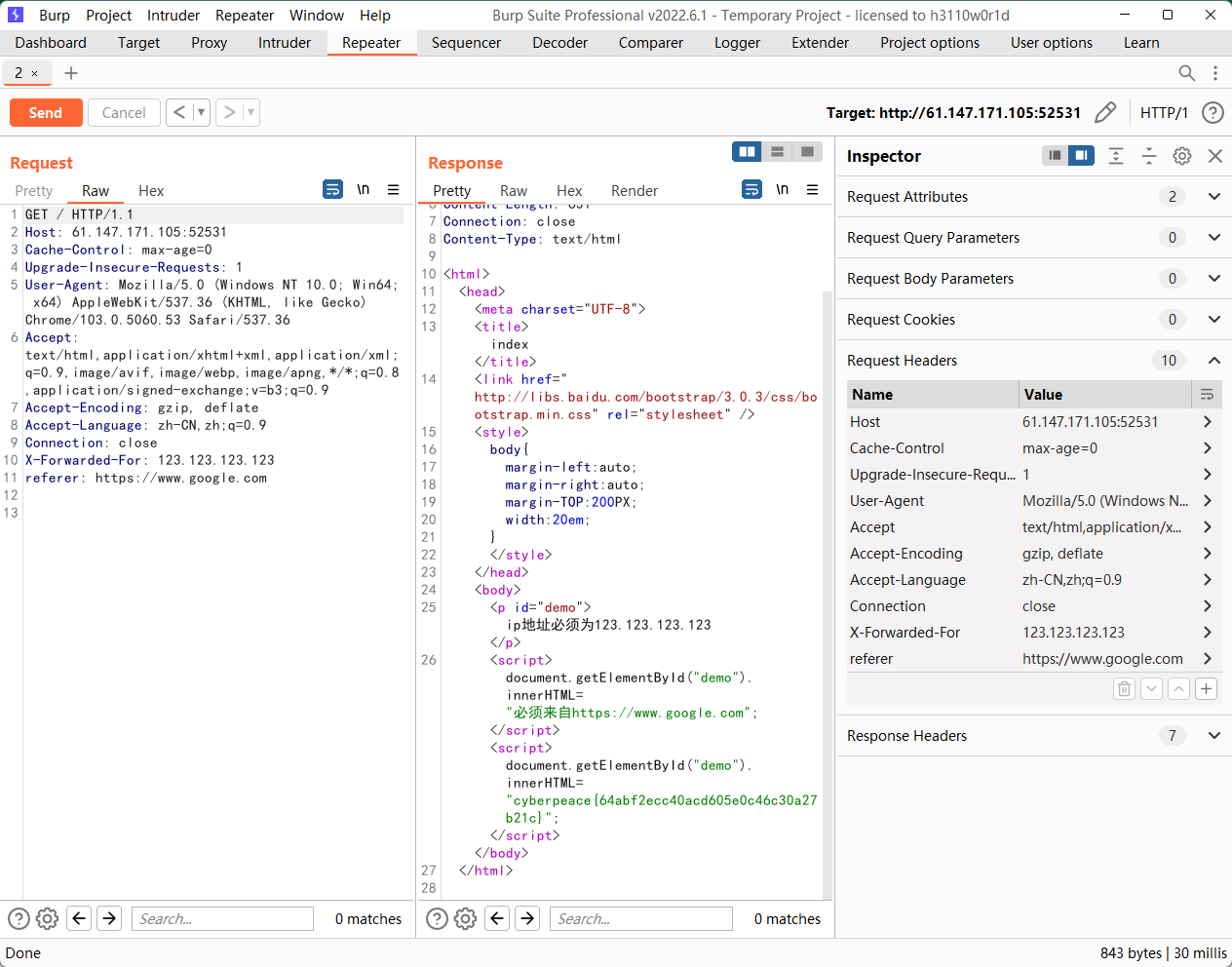Toggle non-printable characters in the Response
1232x967 pixels.
point(782,190)
